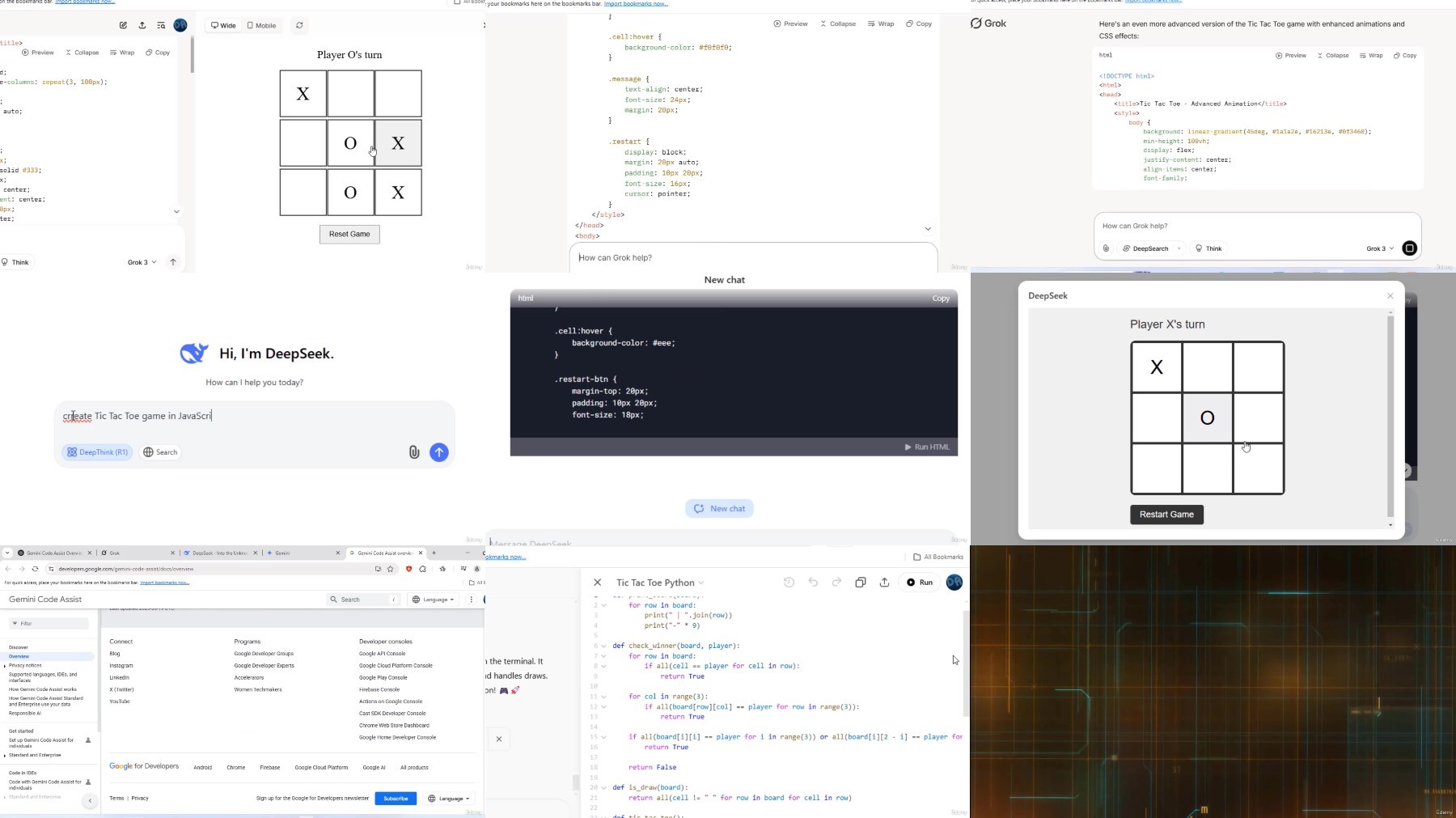1456x818 pixels.
Task: Open version history in the Gemini canvas toolbar
Action: tap(789, 583)
